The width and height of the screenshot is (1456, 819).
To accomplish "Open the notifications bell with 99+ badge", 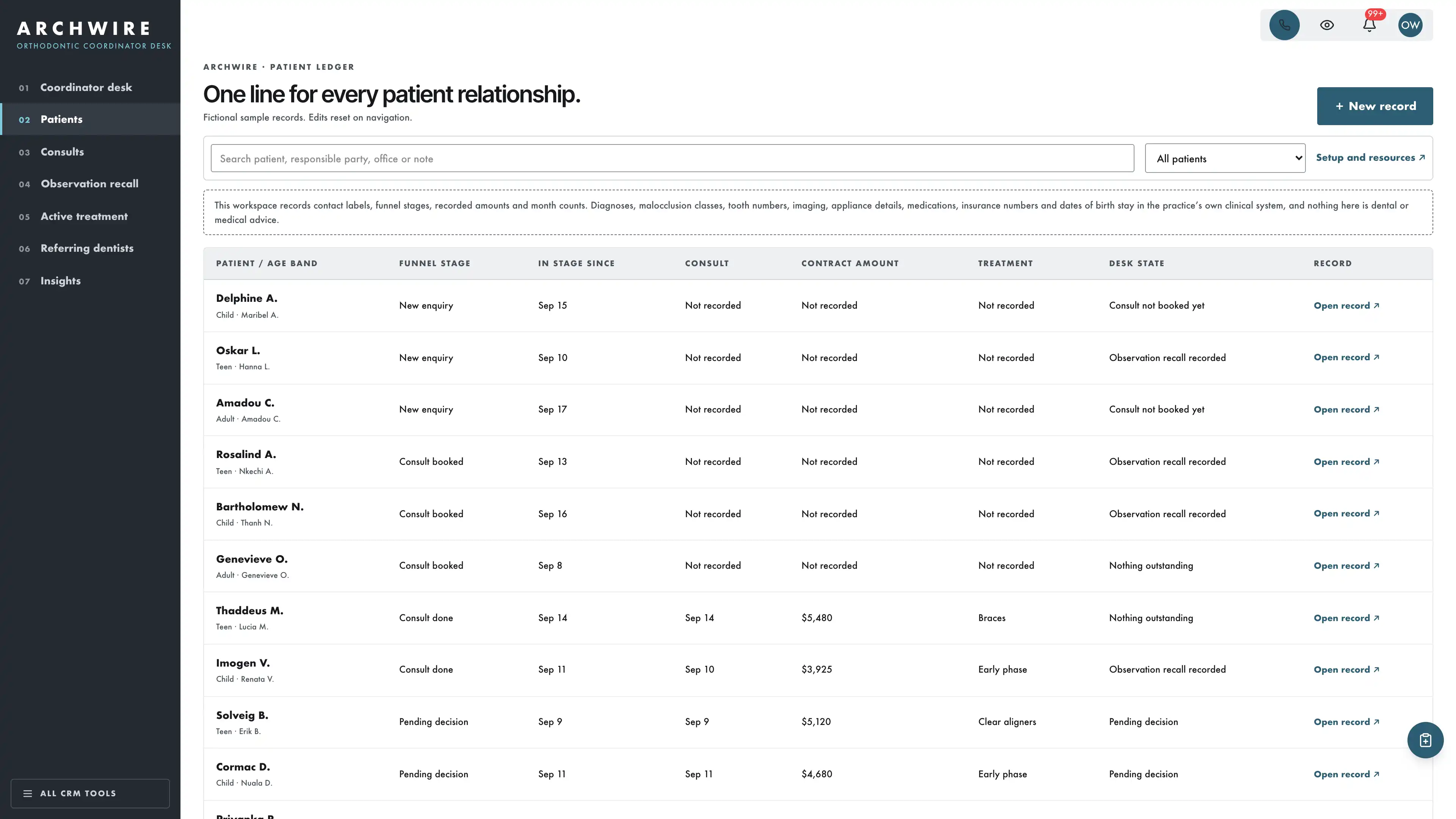I will coord(1369,25).
